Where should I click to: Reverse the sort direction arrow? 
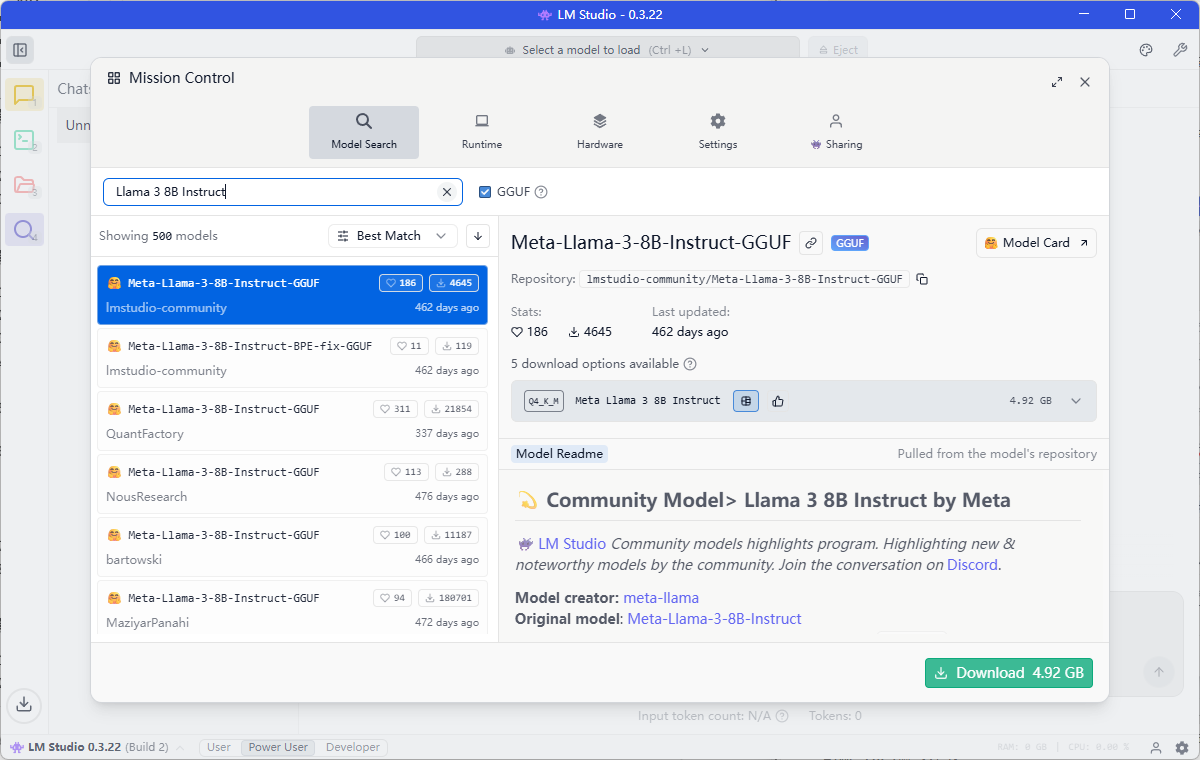tap(478, 236)
